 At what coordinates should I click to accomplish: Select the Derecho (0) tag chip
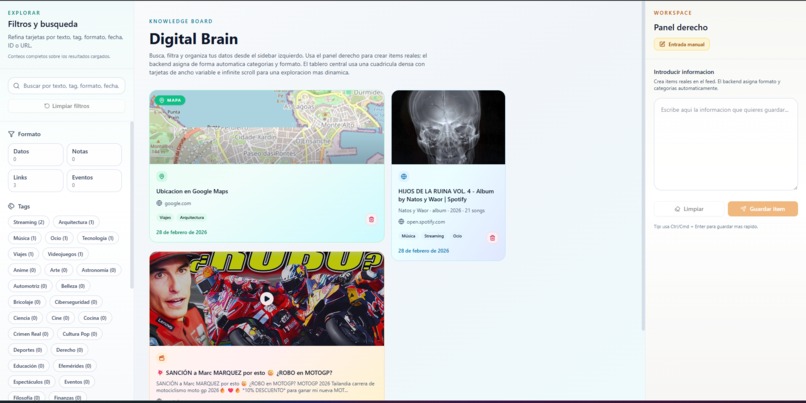[69, 350]
